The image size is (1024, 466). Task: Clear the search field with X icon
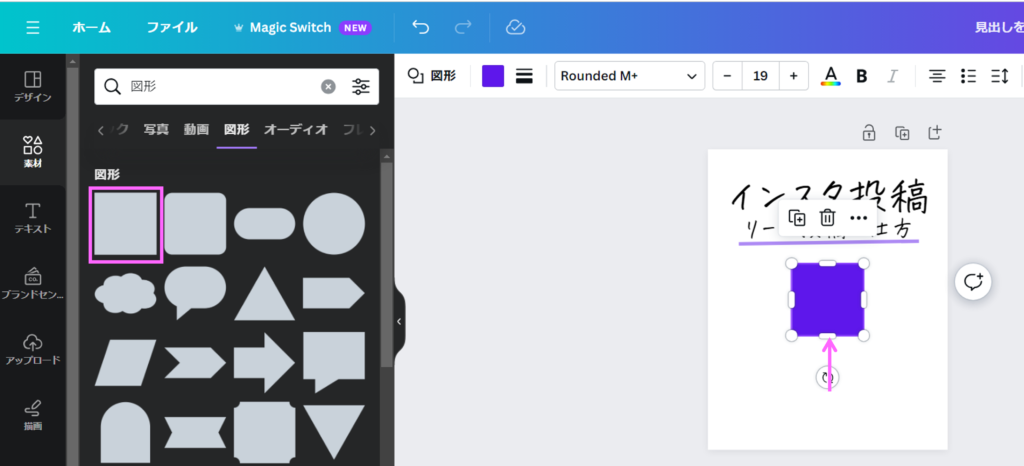tap(328, 87)
